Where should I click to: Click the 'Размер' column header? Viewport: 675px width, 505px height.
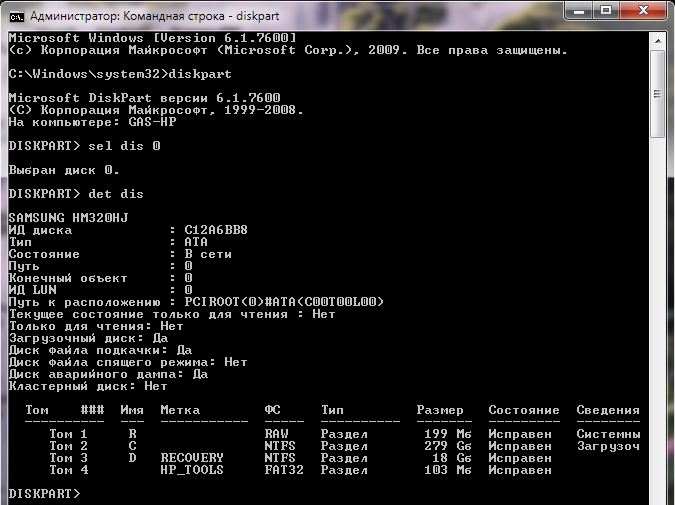[440, 410]
